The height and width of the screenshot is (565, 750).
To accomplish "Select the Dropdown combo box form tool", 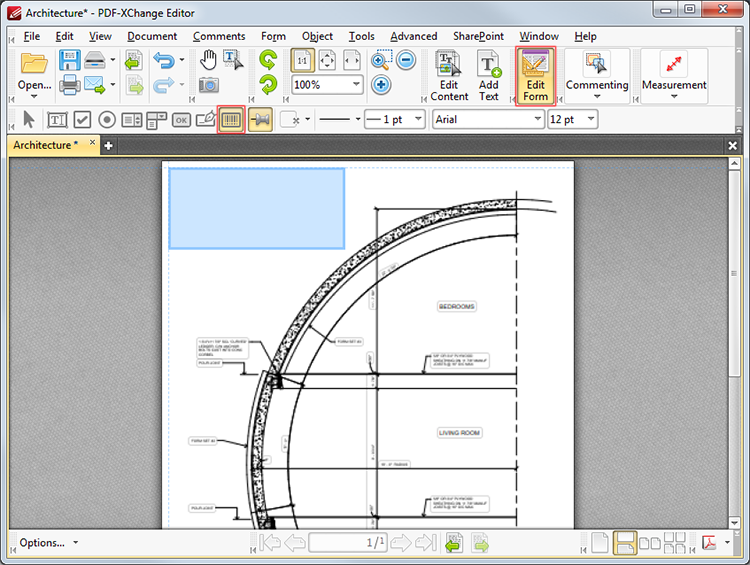I will click(156, 120).
